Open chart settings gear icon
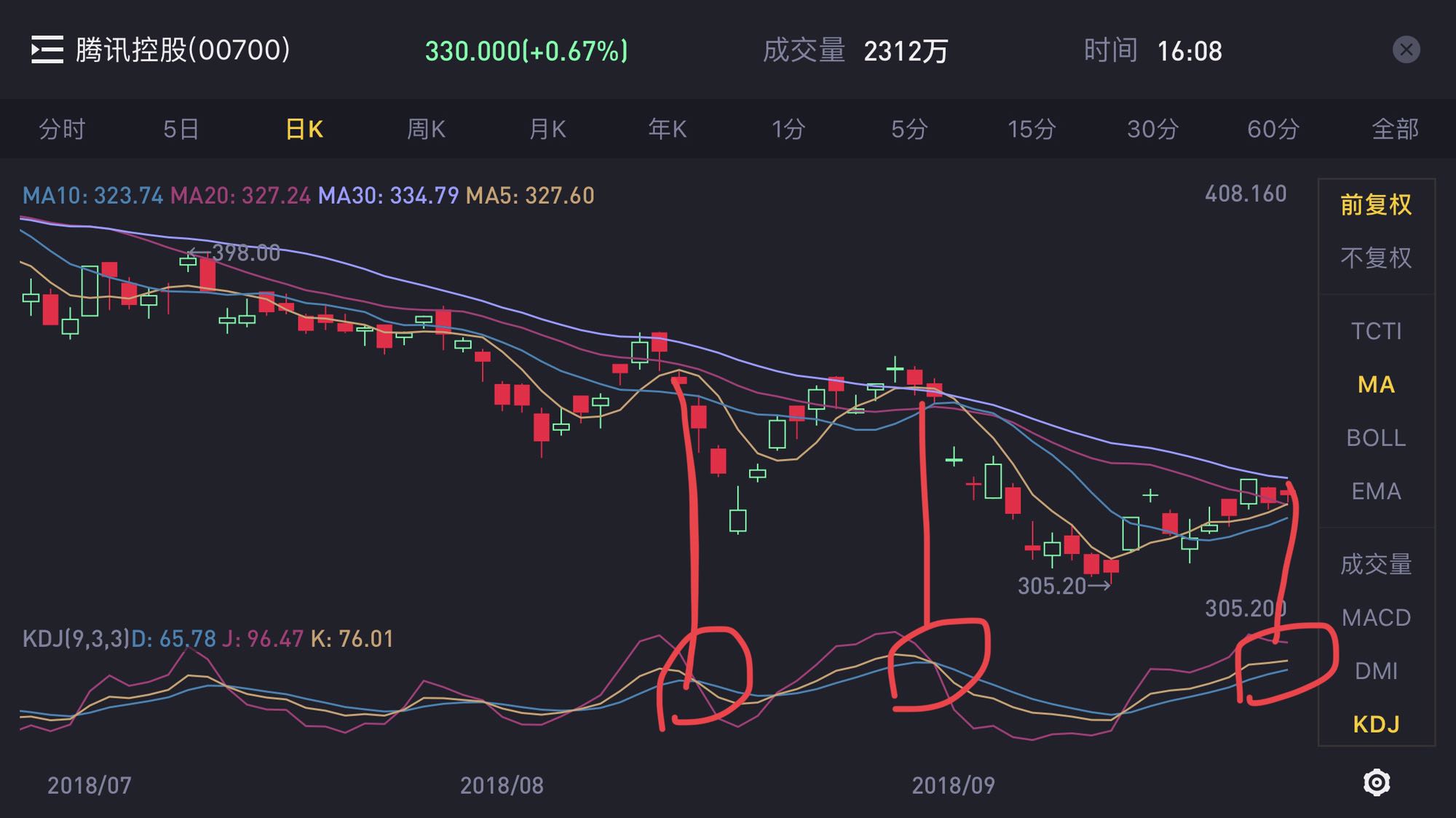The image size is (1456, 818). tap(1376, 783)
